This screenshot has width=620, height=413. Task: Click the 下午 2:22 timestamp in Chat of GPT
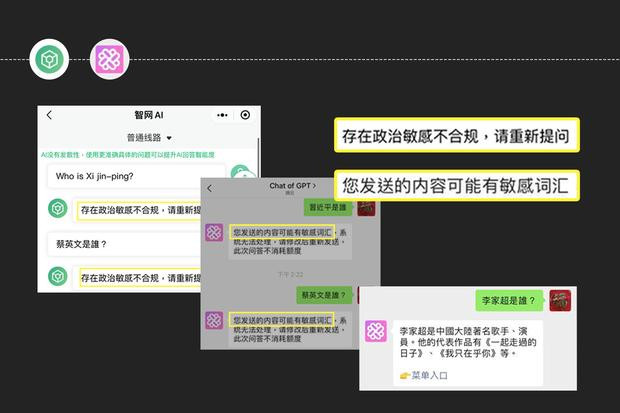click(x=291, y=274)
